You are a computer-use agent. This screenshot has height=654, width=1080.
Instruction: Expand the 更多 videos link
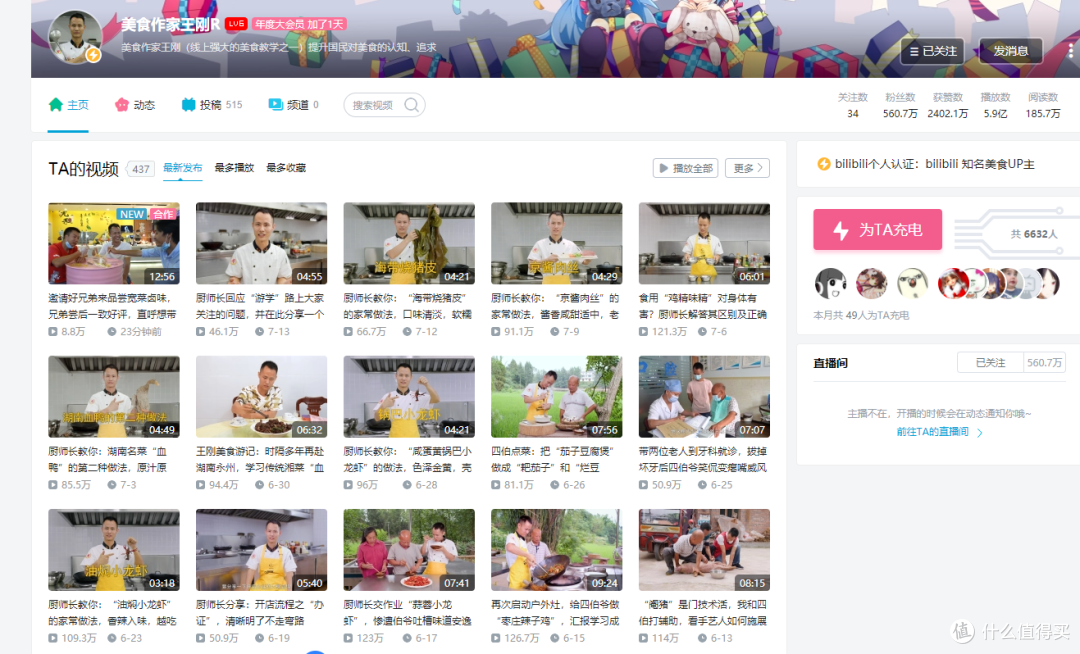[747, 168]
